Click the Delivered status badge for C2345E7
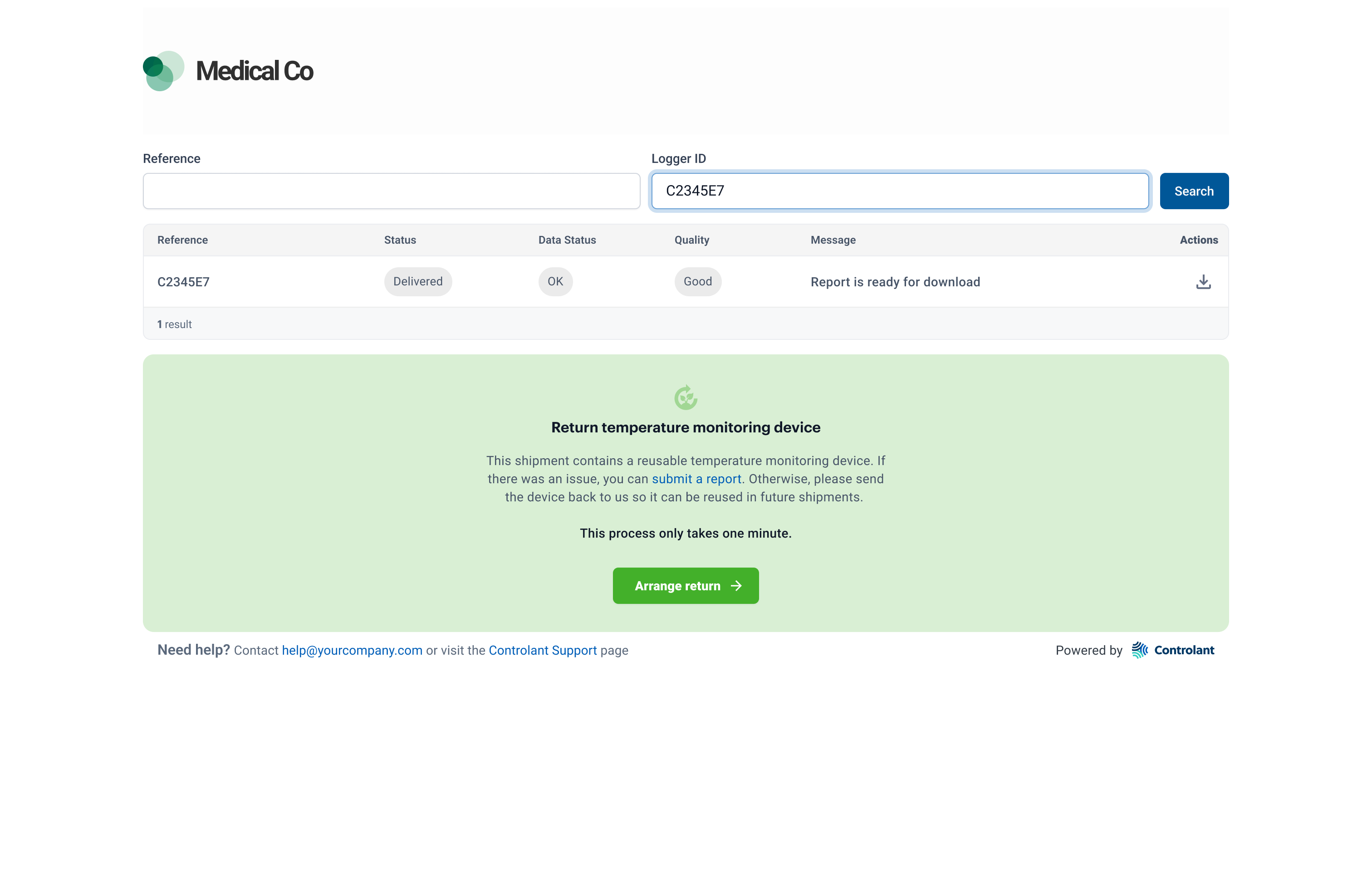The height and width of the screenshot is (891, 1372). click(x=417, y=281)
